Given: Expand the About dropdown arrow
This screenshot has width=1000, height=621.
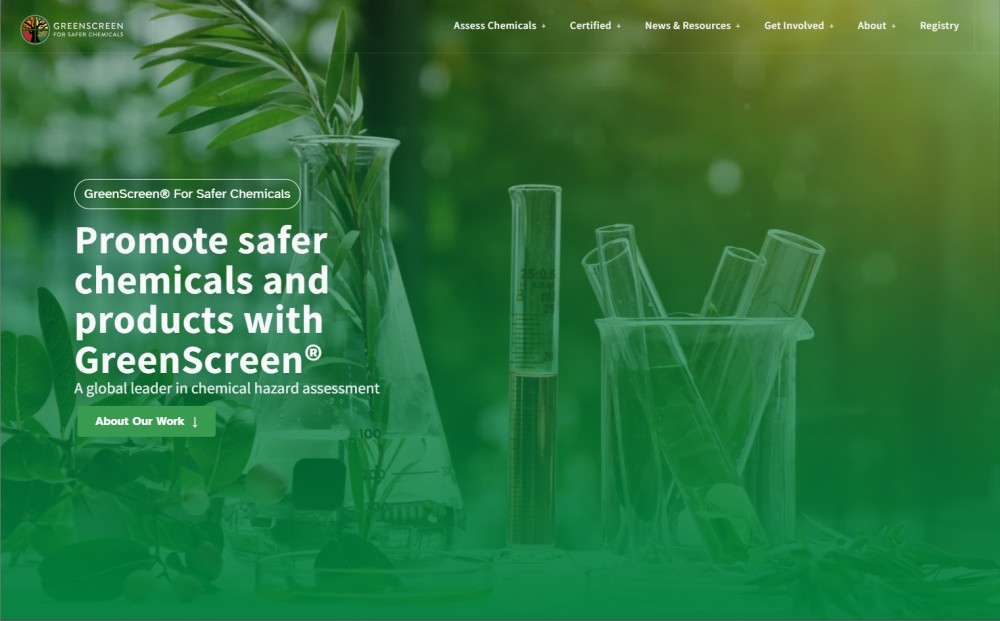Looking at the screenshot, I should (x=893, y=26).
